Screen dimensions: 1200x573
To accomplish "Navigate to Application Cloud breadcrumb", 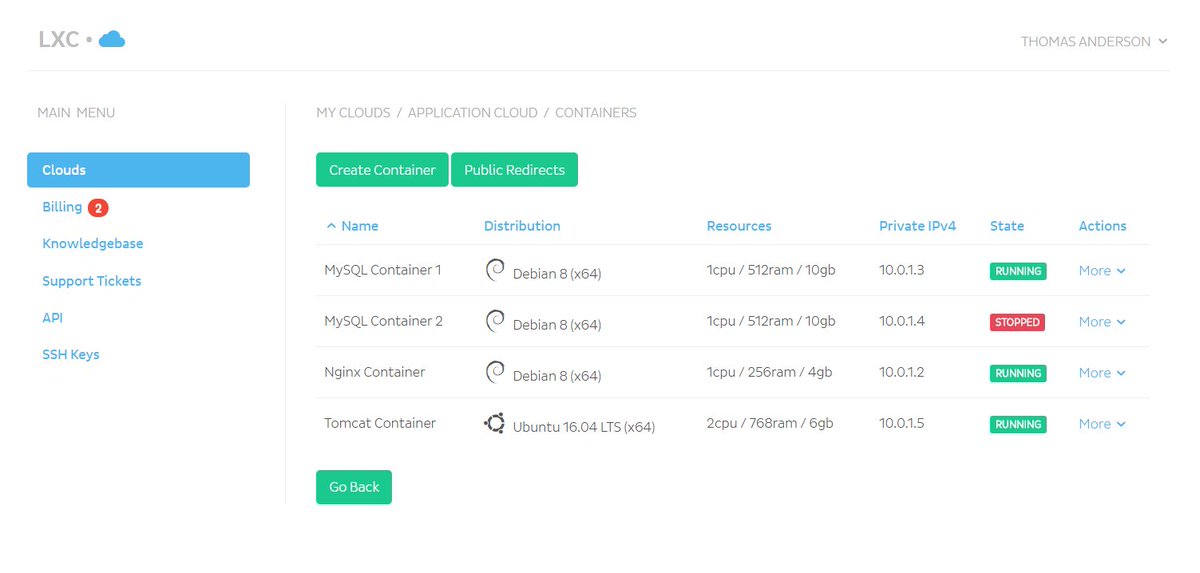I will point(472,113).
